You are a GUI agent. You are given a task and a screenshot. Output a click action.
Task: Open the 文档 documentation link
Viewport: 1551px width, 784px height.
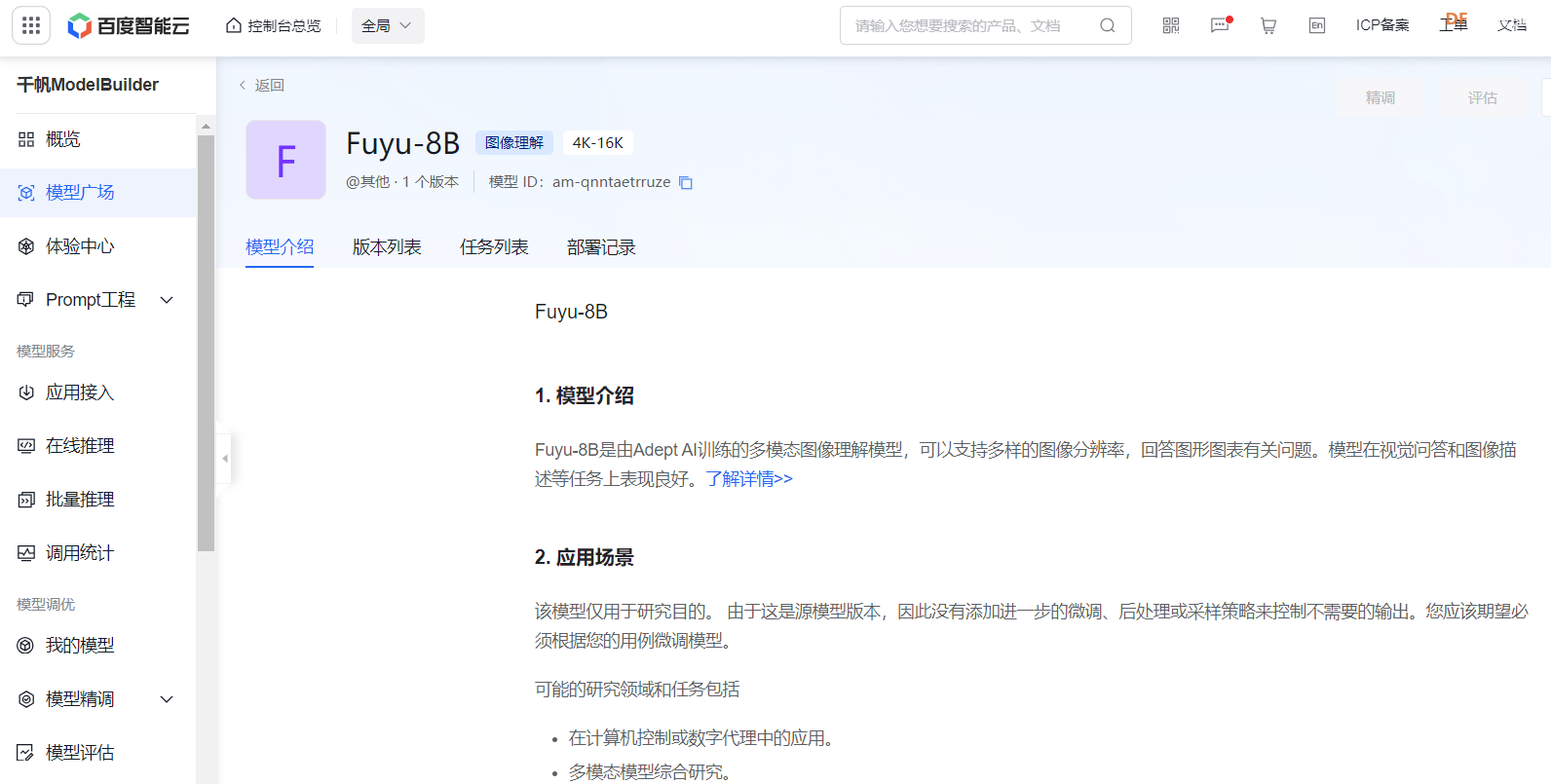point(1512,25)
